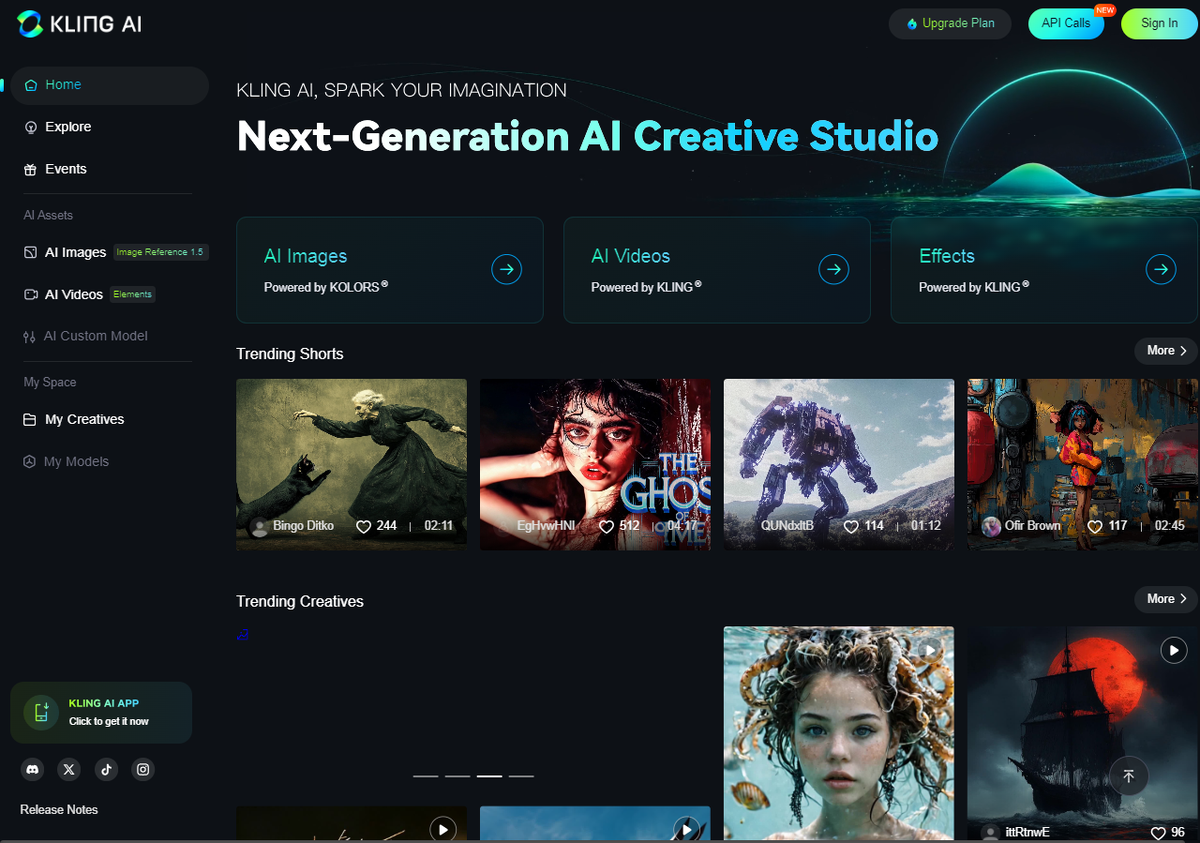Screen dimensions: 1200x843
Task: Open the AI Videos card arrow
Action: point(834,269)
